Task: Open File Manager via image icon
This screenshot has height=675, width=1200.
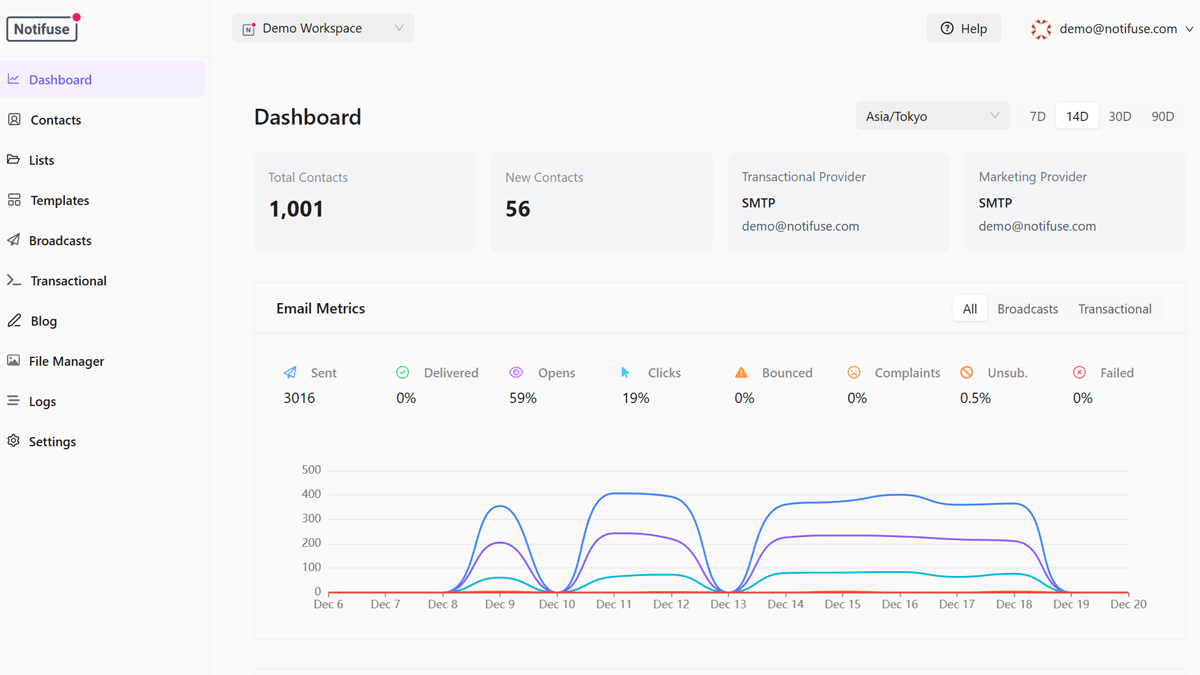Action: pyautogui.click(x=14, y=361)
